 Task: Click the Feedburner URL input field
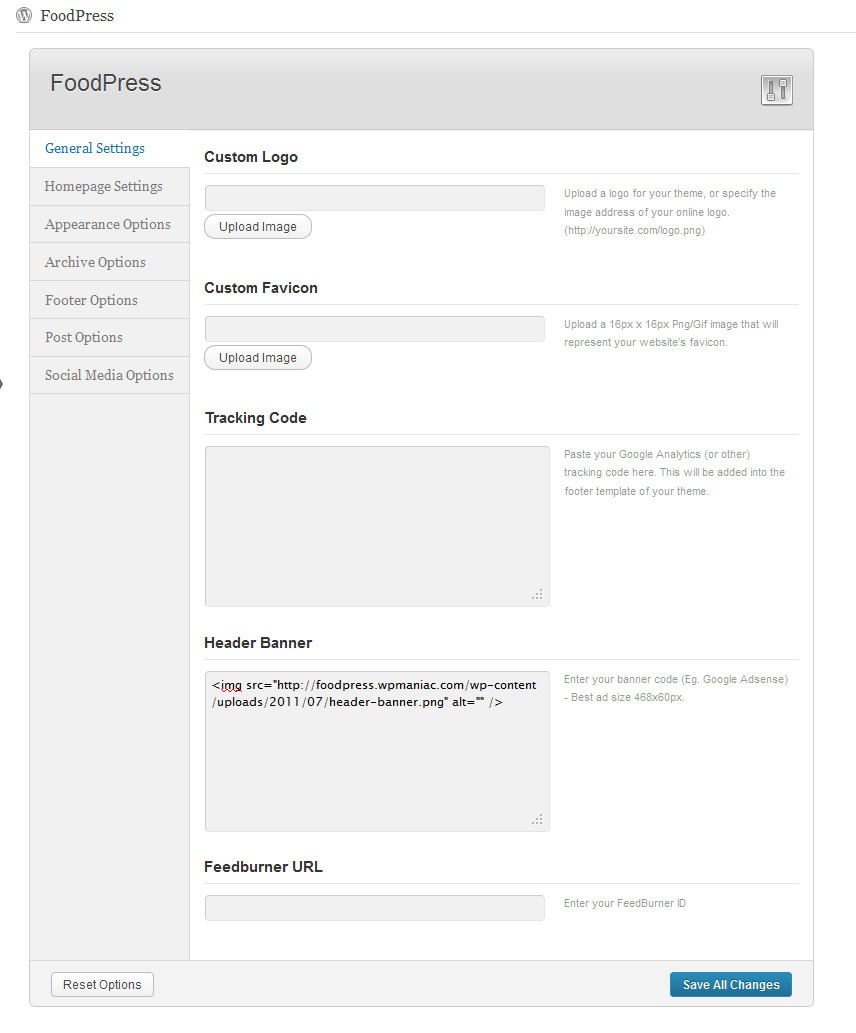tap(374, 908)
